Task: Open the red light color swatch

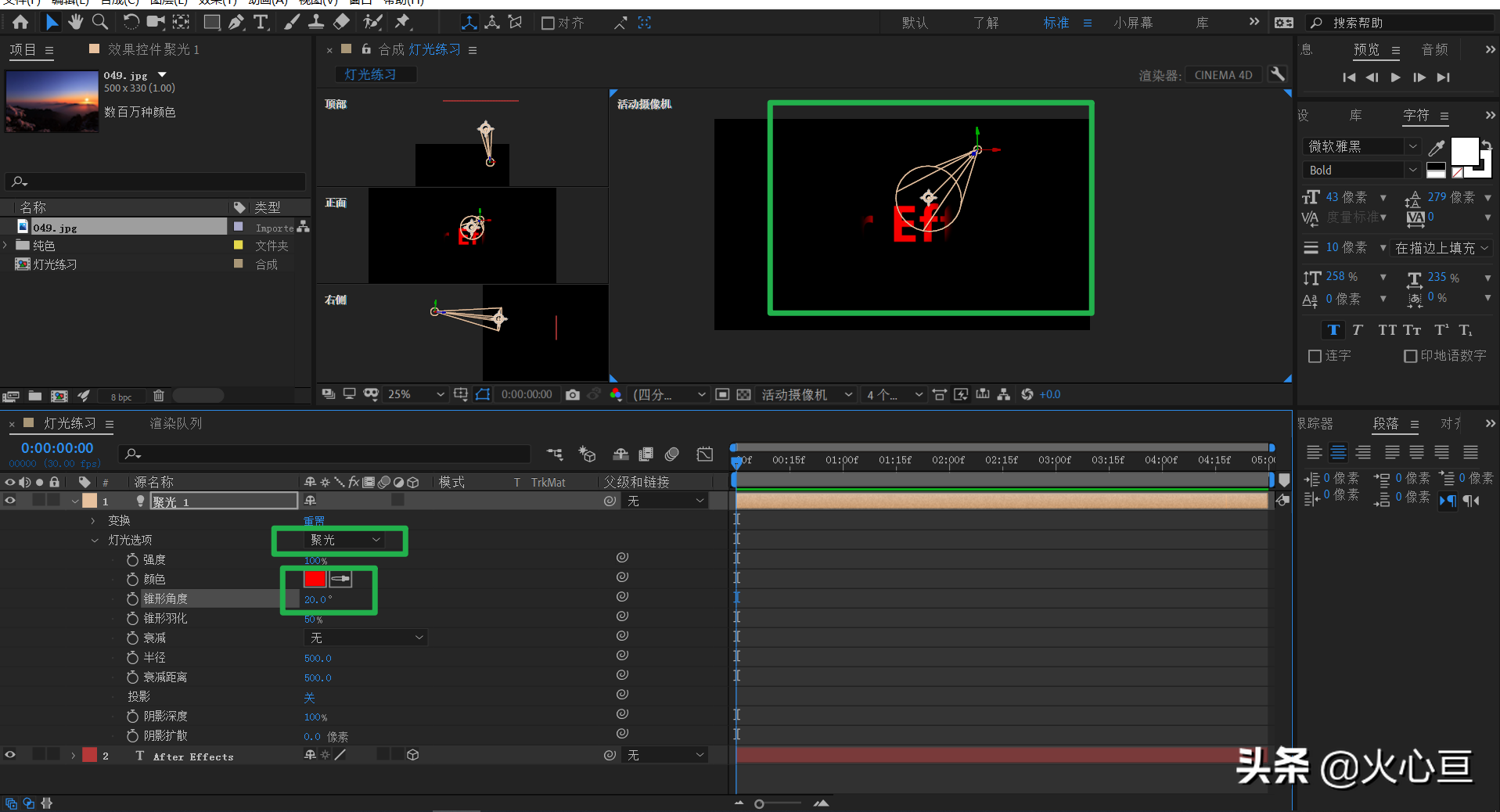Action: click(315, 579)
